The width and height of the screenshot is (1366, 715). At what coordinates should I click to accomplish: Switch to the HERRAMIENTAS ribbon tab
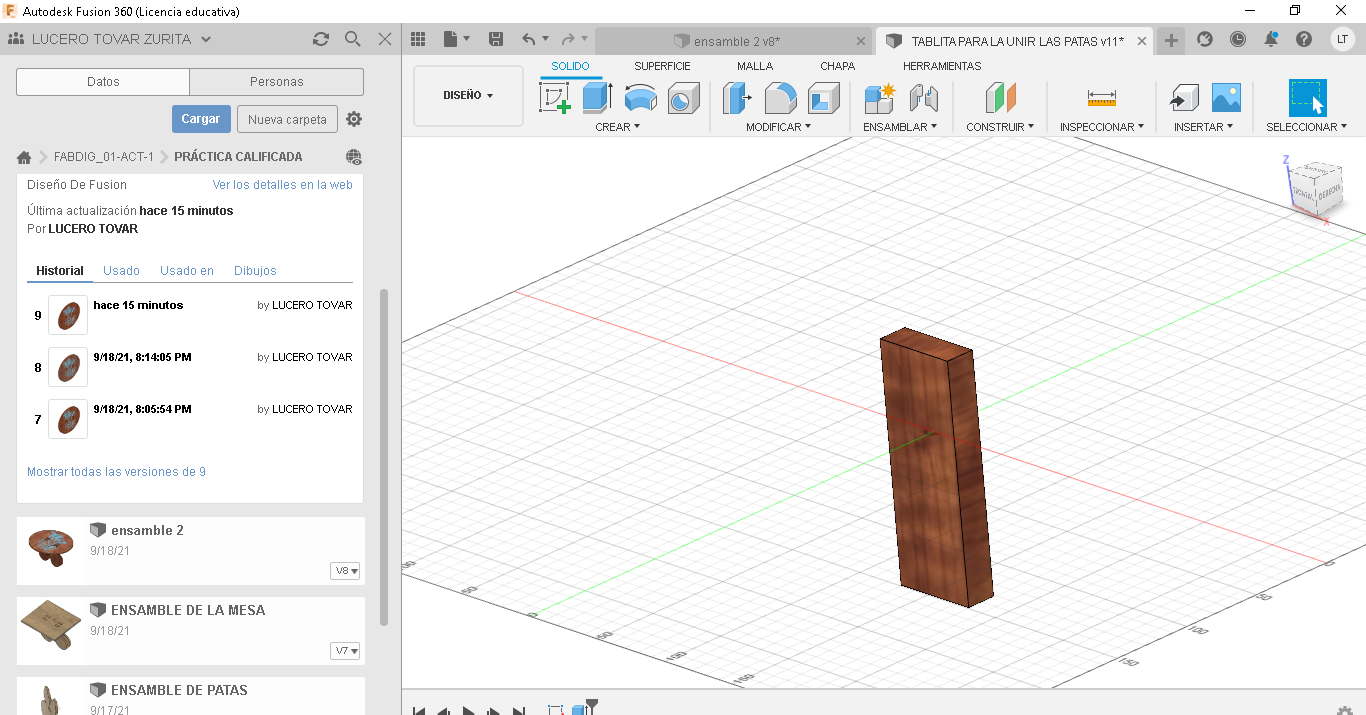[942, 66]
